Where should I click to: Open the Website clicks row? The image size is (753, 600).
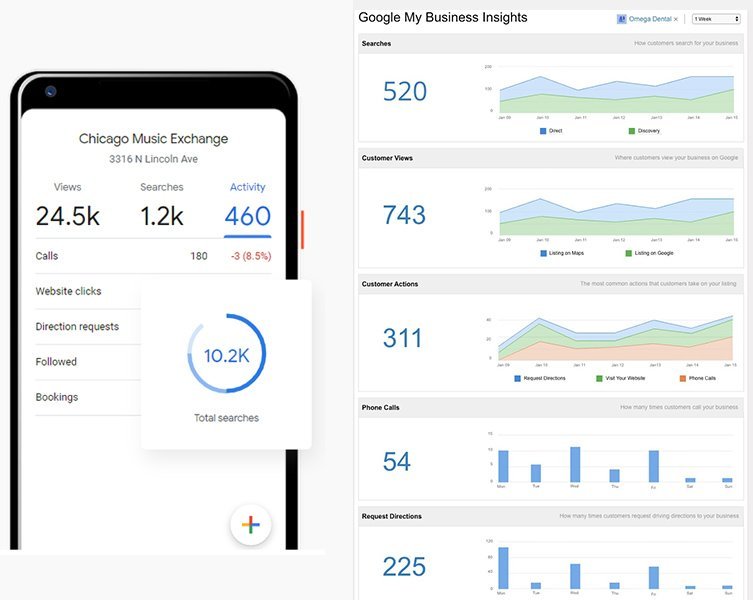[x=88, y=291]
